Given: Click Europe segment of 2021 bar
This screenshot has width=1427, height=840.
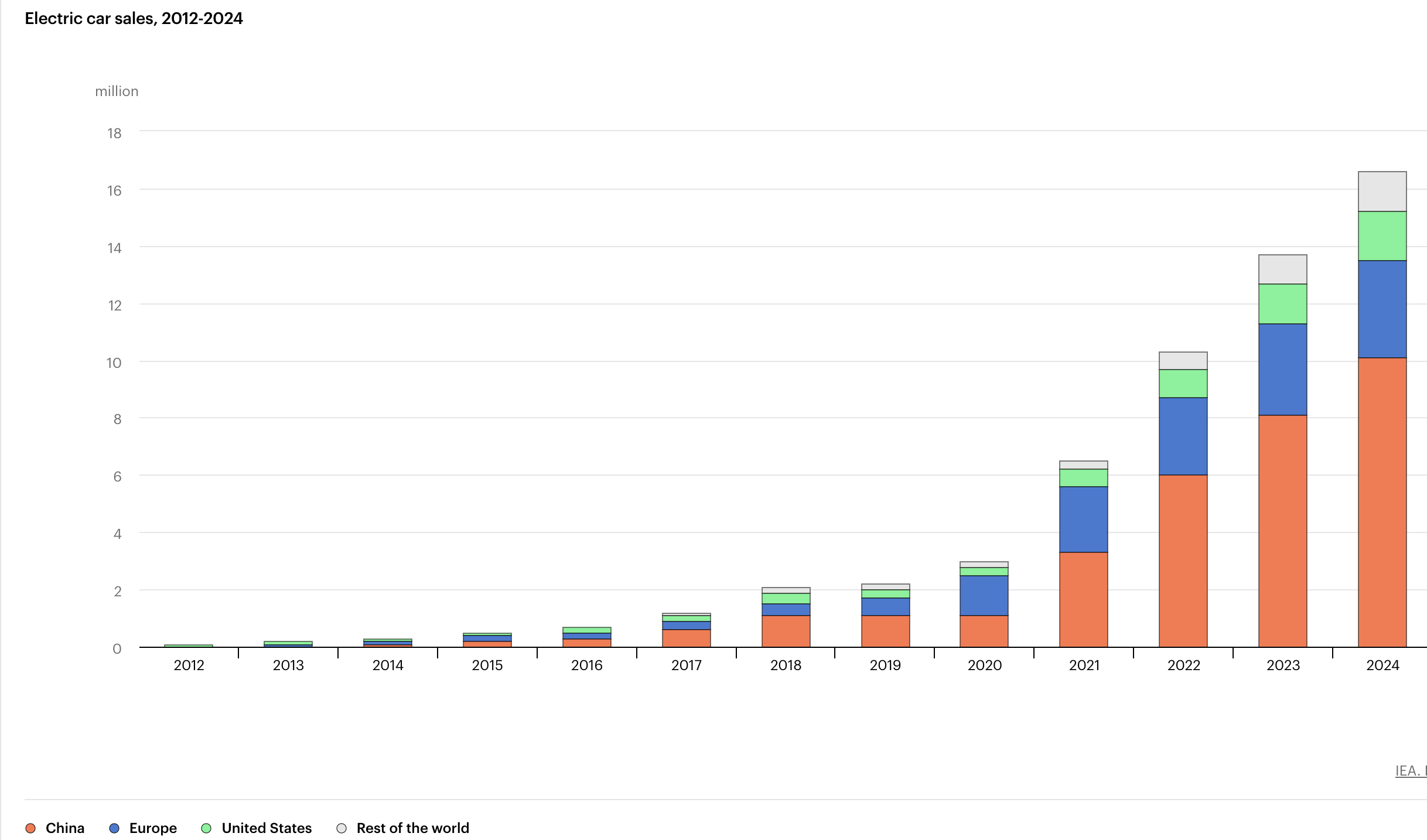Looking at the screenshot, I should point(1083,519).
